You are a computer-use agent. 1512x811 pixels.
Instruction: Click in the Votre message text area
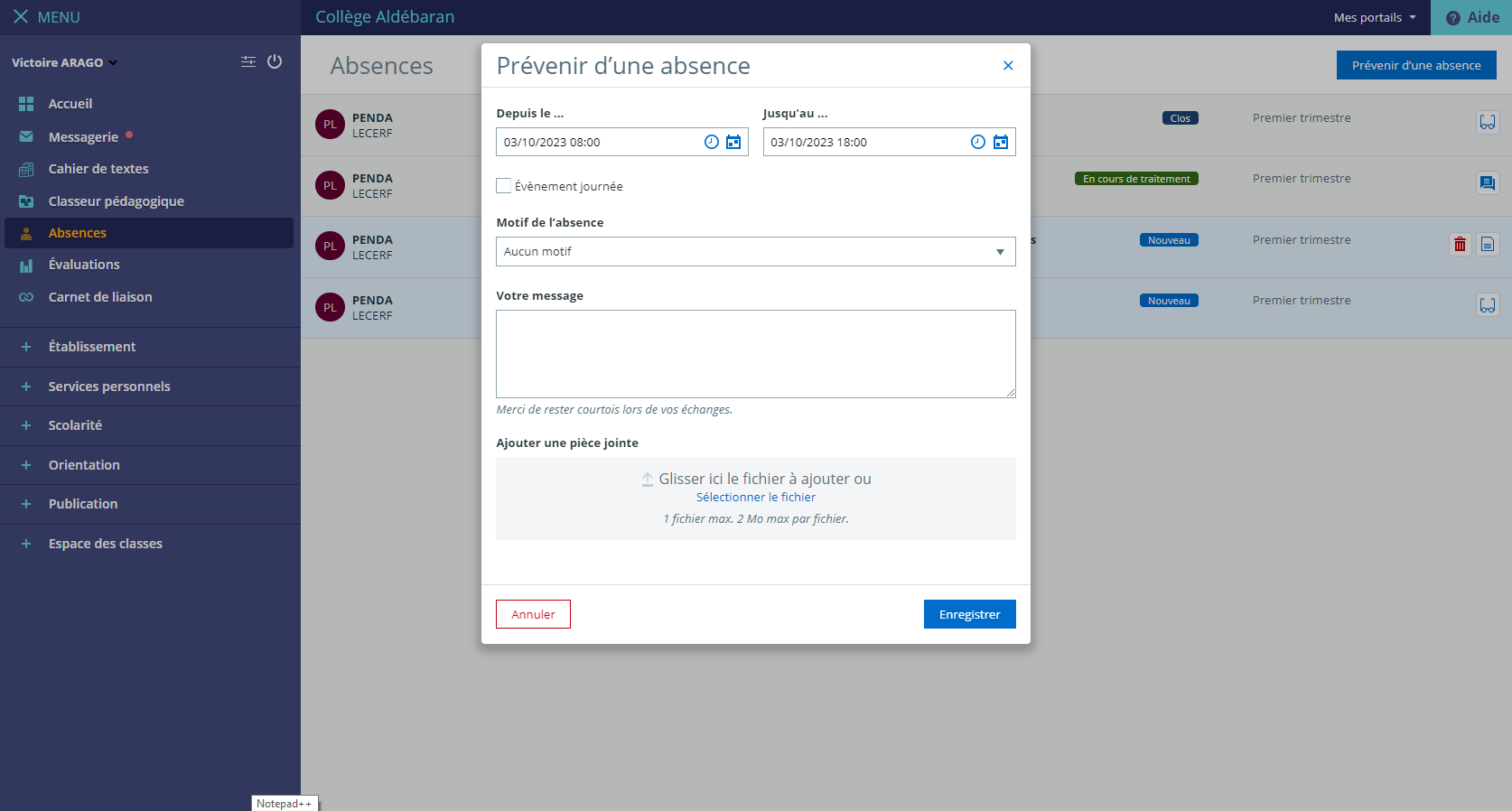[756, 354]
